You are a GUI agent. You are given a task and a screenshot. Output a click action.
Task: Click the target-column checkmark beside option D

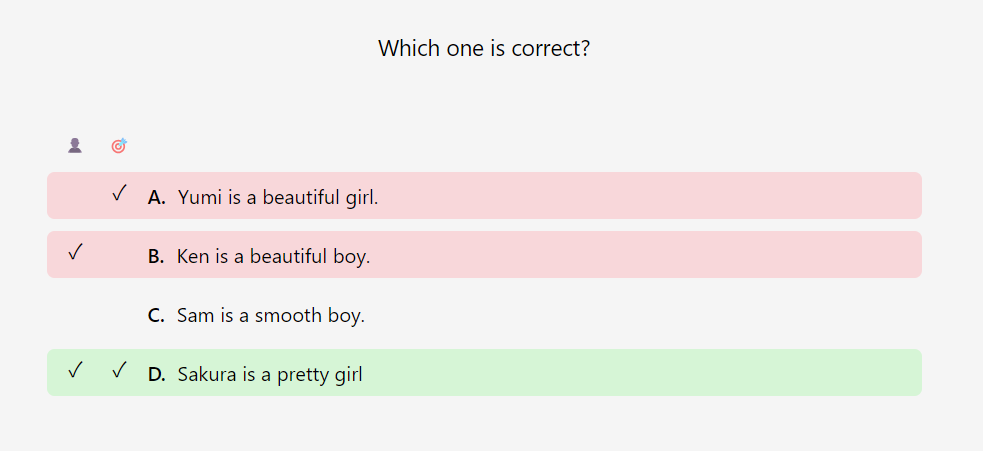click(119, 370)
